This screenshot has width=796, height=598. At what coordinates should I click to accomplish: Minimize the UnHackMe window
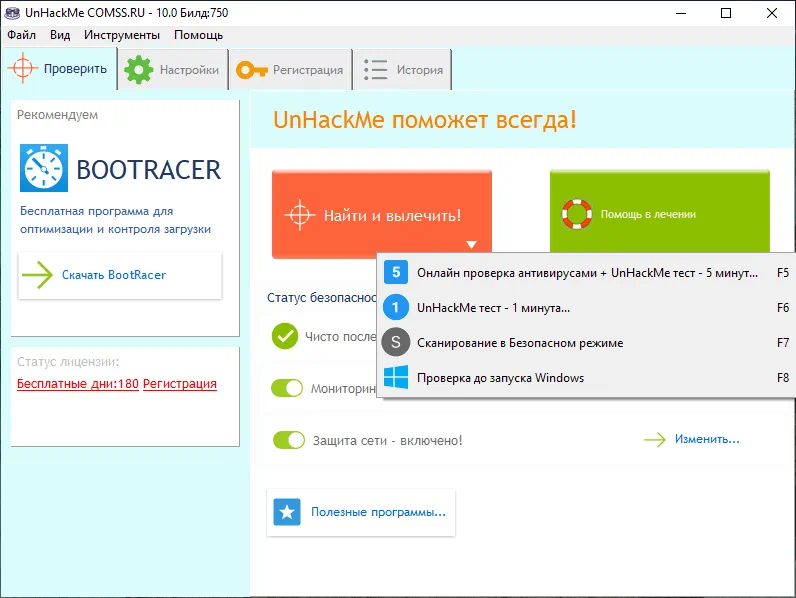[x=681, y=13]
